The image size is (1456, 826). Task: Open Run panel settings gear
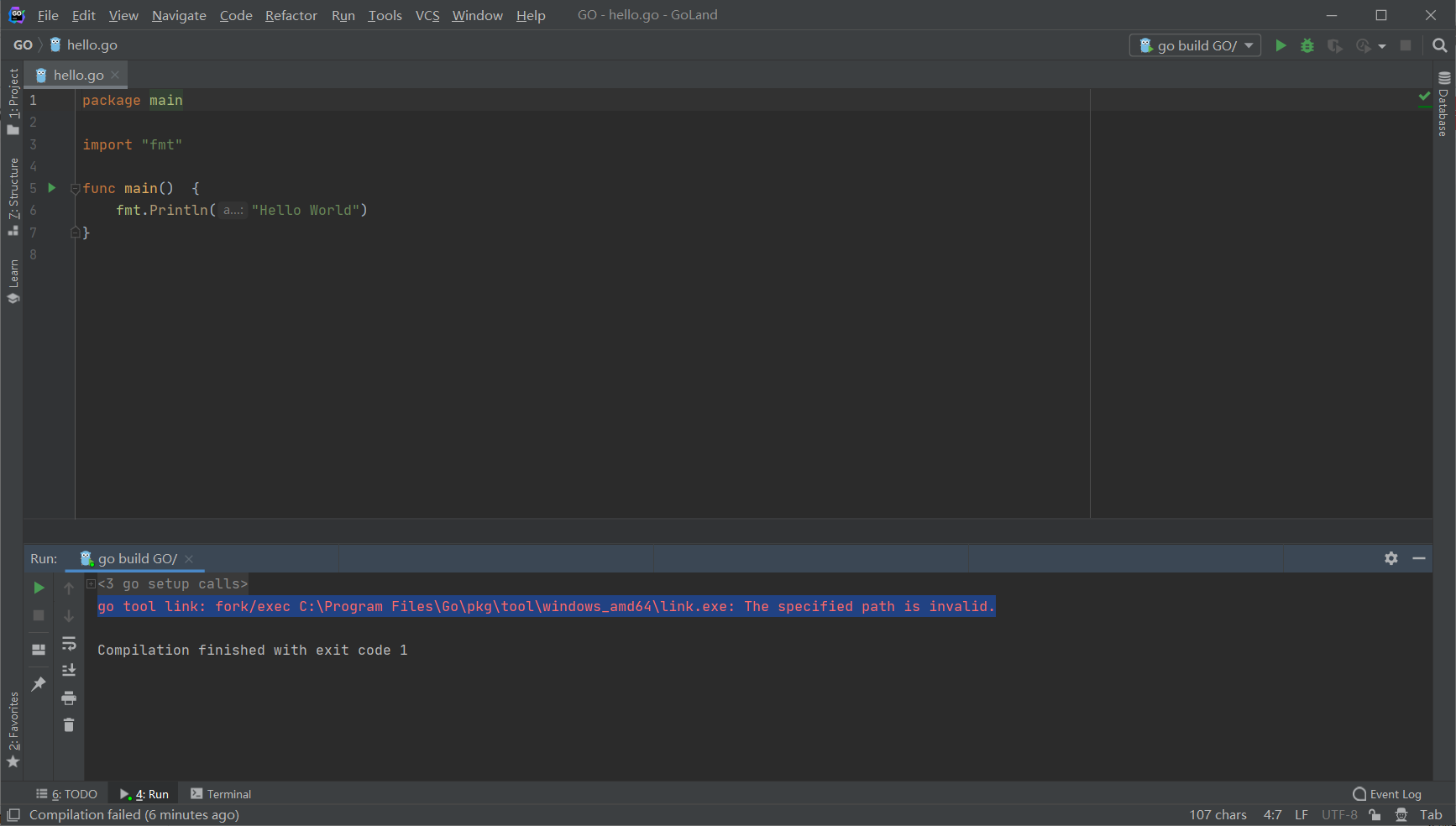coord(1391,558)
